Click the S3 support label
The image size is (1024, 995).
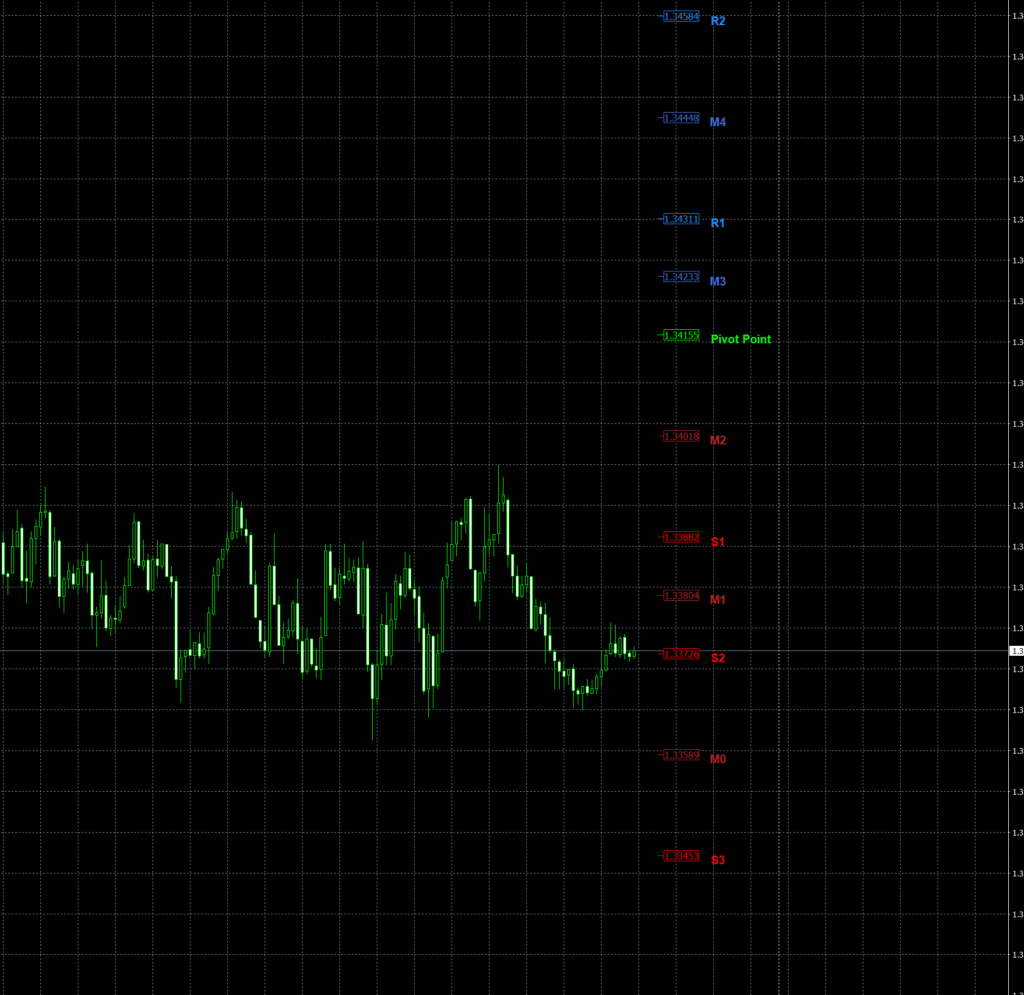pos(716,859)
